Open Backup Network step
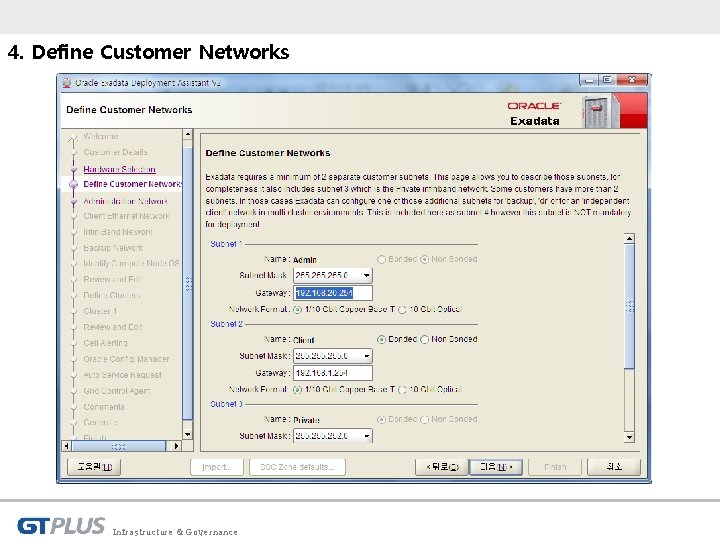 pyautogui.click(x=113, y=248)
